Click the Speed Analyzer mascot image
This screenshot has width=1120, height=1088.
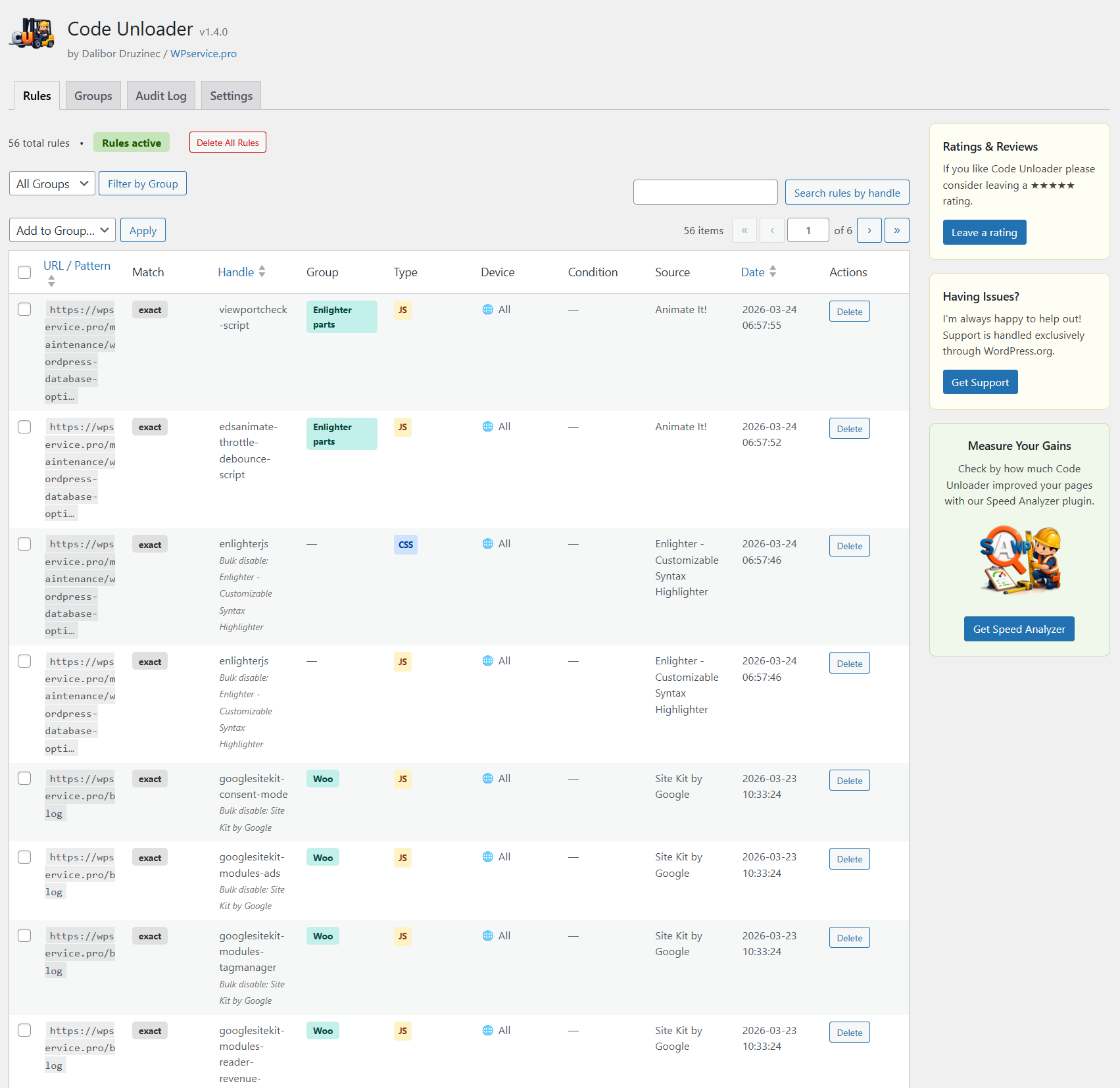click(1019, 560)
